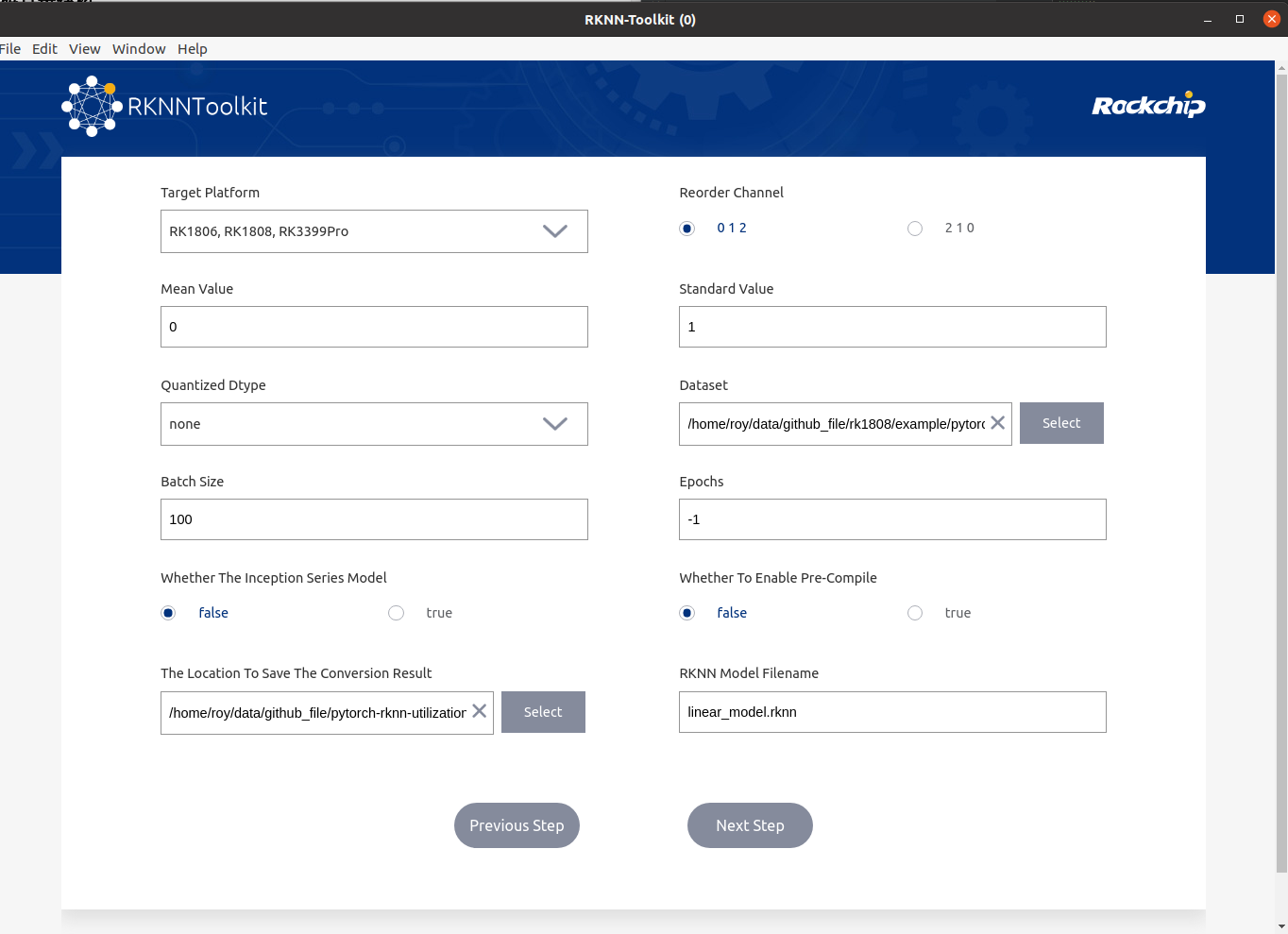Open the Edit menu
This screenshot has width=1288, height=934.
click(44, 49)
